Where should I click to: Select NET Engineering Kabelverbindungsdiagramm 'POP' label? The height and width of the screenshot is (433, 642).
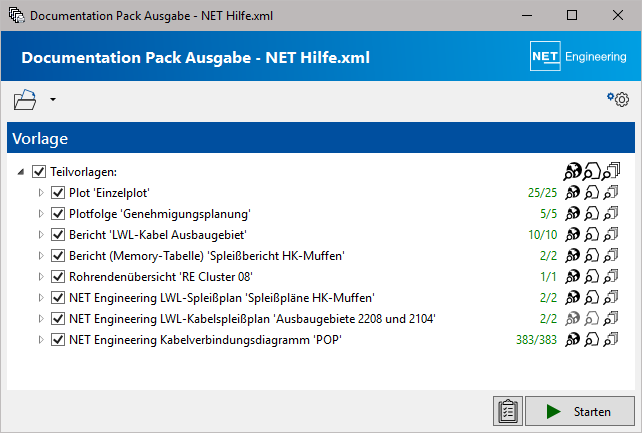pos(206,340)
